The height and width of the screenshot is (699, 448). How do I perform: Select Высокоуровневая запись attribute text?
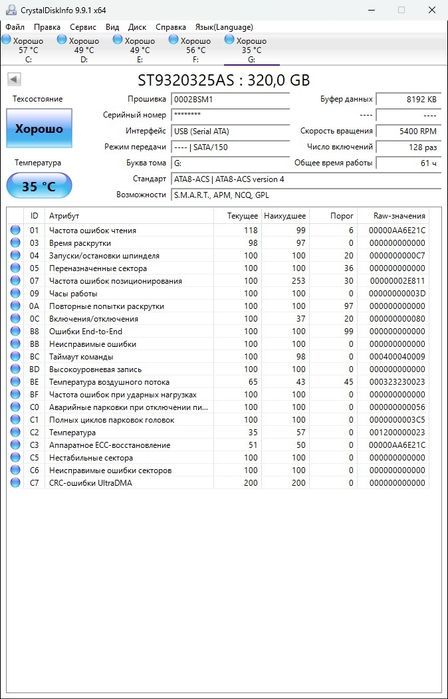tap(95, 370)
